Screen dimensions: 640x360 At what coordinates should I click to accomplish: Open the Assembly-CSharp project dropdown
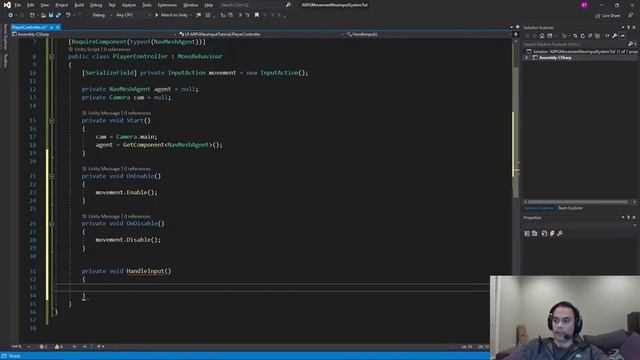tap(94, 34)
